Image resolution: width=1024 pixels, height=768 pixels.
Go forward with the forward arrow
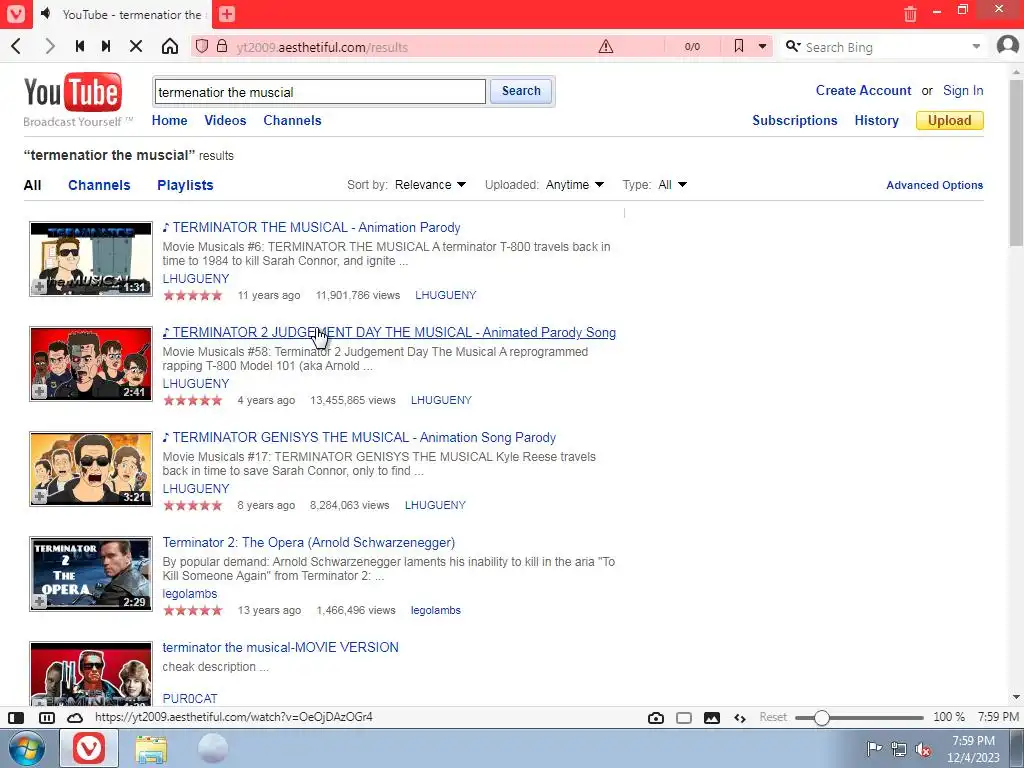click(x=50, y=46)
